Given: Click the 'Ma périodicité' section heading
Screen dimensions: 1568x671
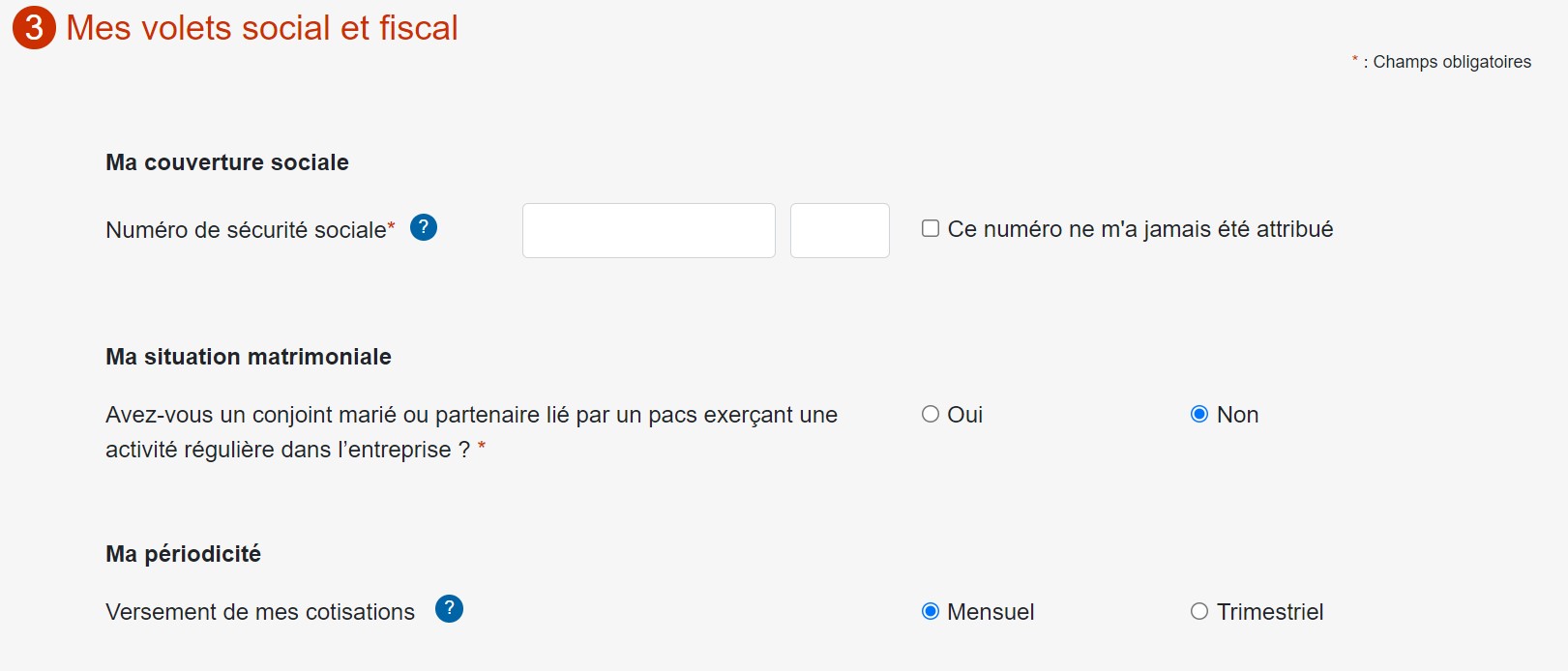Looking at the screenshot, I should 184,554.
